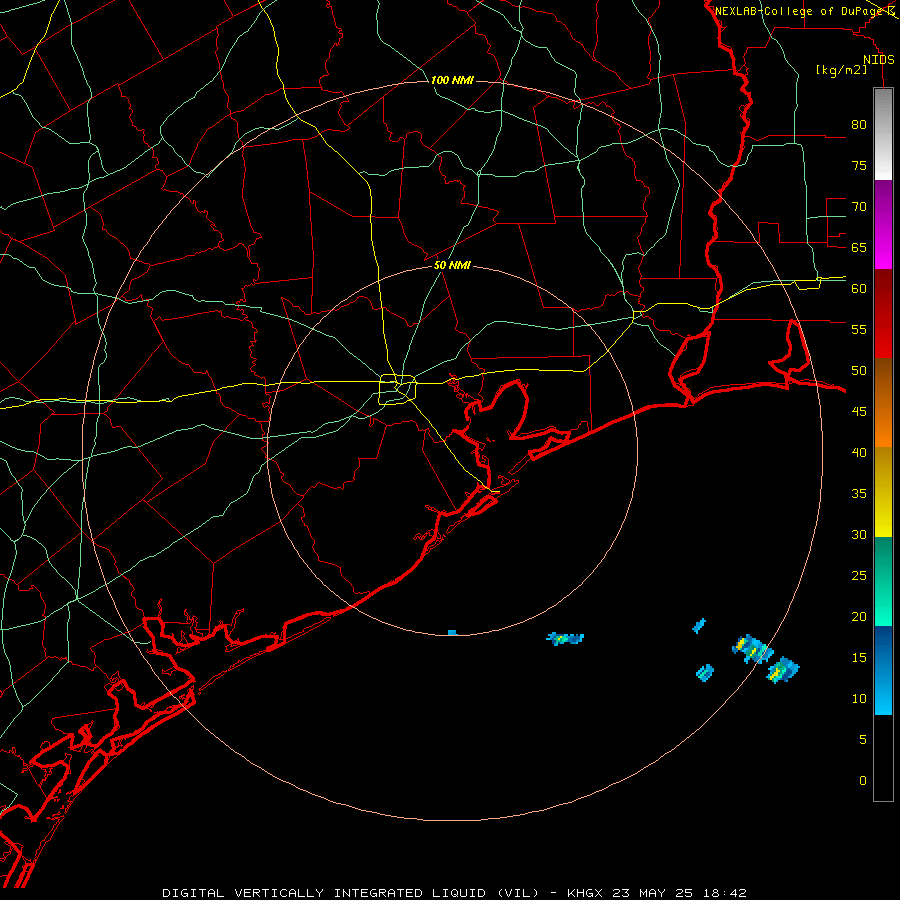Pick the blue segment of color bar
Screen dimensions: 900x900
[883, 670]
